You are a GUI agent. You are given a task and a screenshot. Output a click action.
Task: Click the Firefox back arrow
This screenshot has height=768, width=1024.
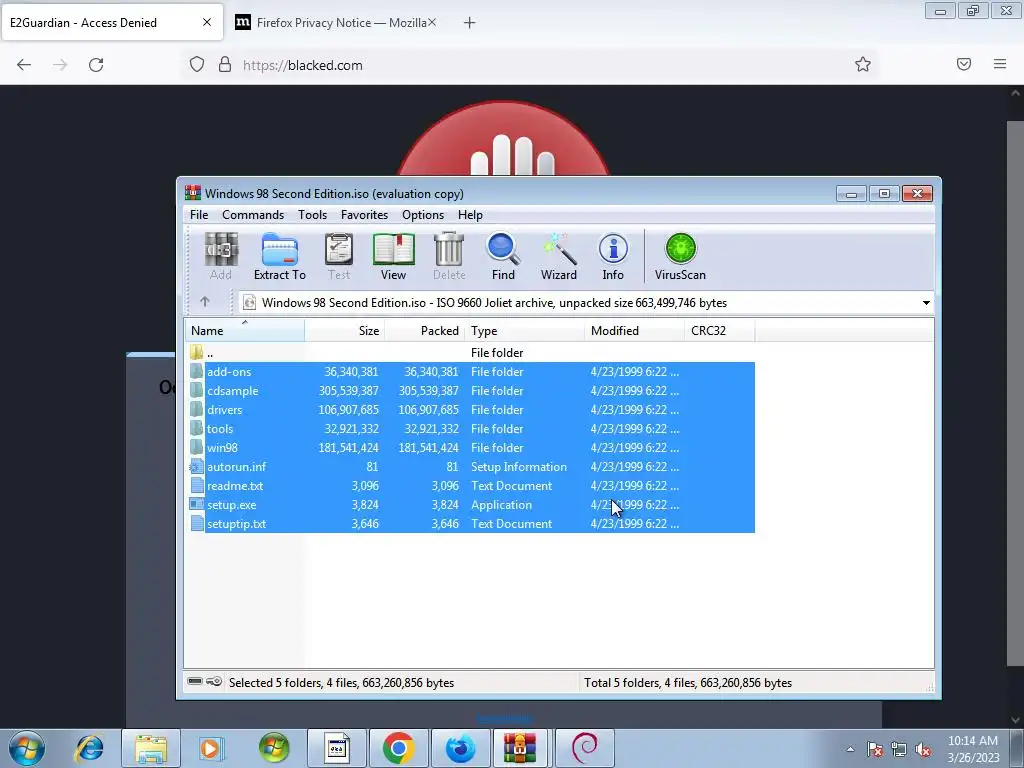(x=24, y=65)
